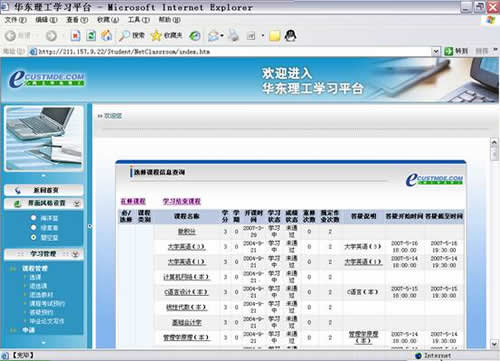Open the Search magnifier tool
Image resolution: width=500 pixels, height=361 pixels.
[132, 35]
